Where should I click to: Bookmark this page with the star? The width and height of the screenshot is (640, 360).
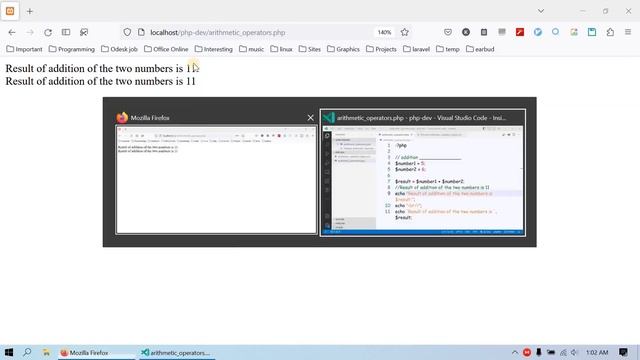tap(404, 32)
